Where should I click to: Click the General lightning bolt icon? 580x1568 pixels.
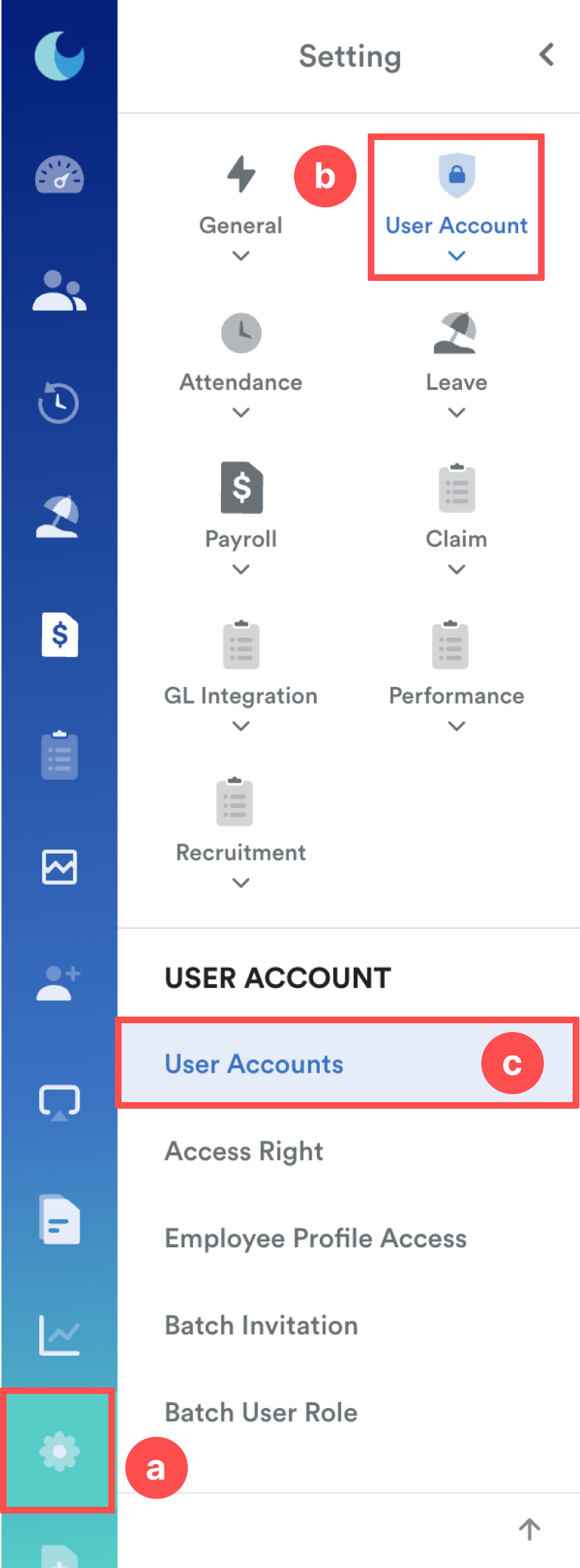[x=241, y=174]
